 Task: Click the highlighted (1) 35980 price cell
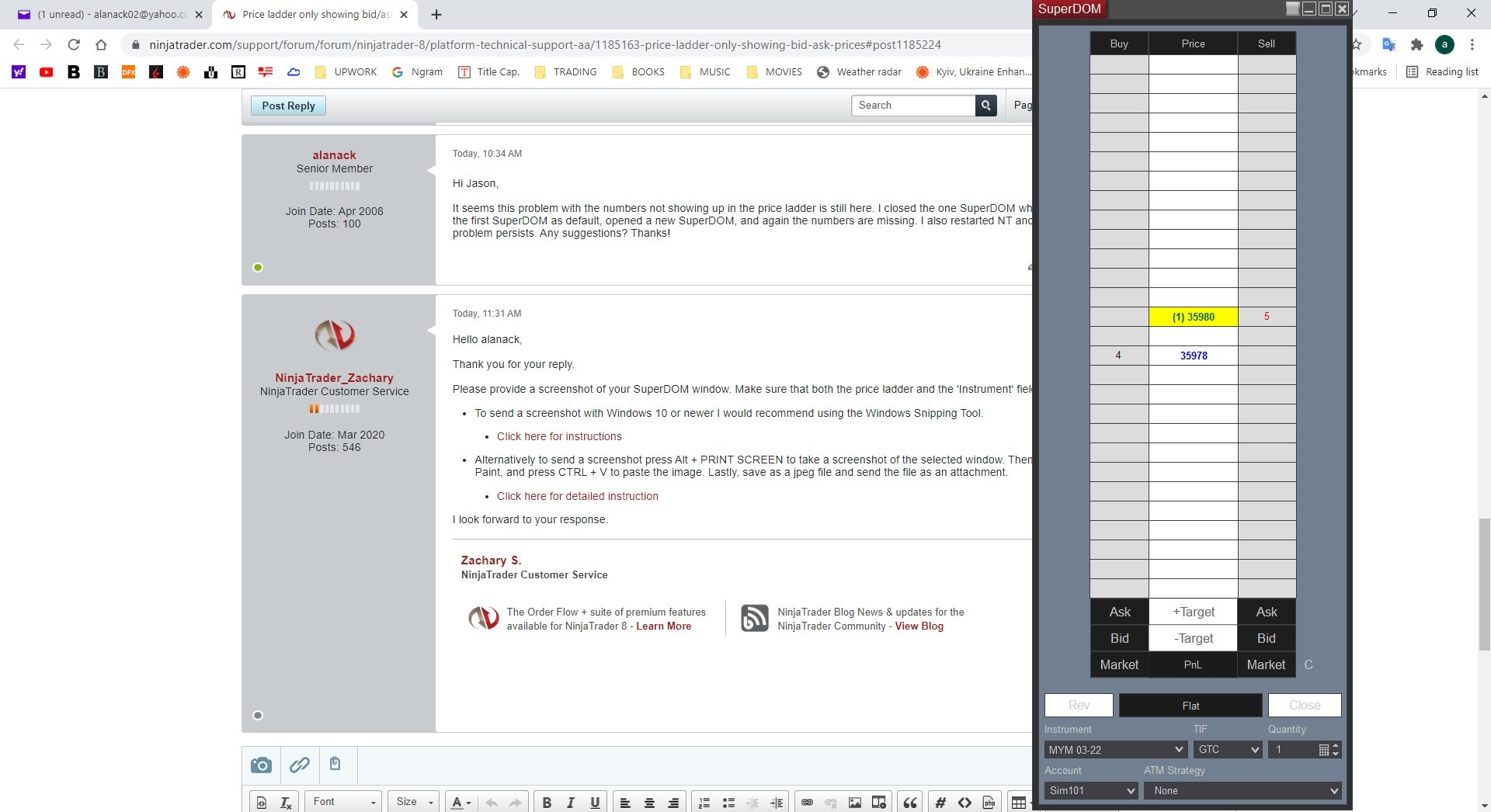coord(1193,317)
